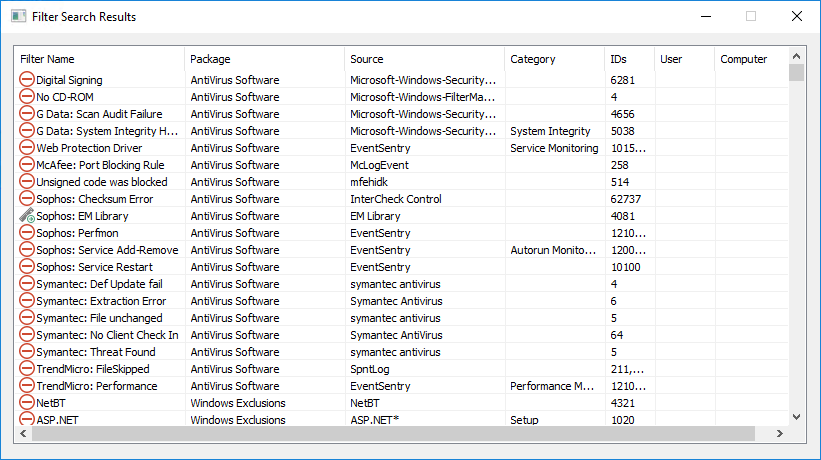Click the Filter Search Results title bar icon
821x460 pixels.
point(18,16)
